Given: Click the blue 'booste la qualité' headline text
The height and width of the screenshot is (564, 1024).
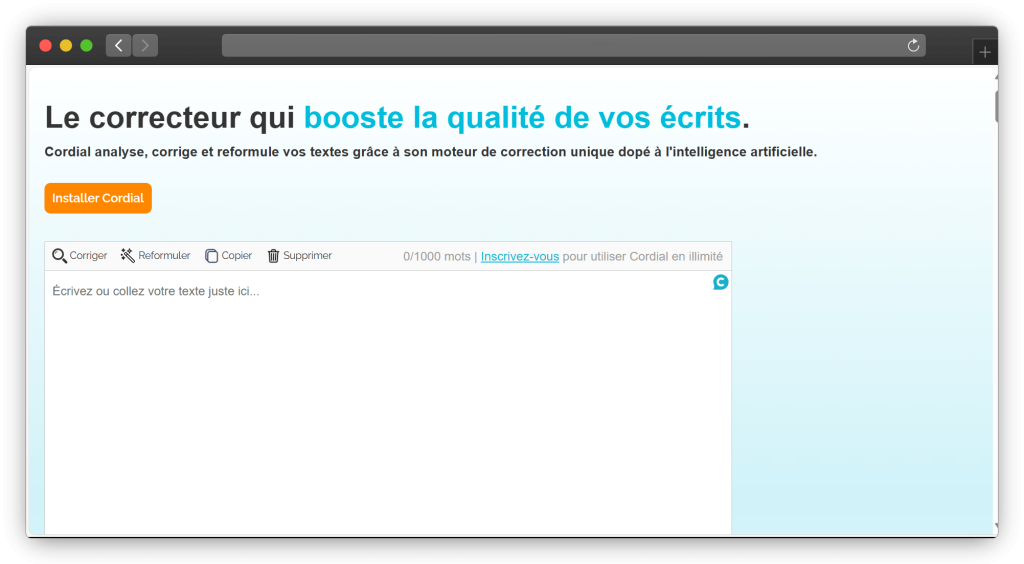Looking at the screenshot, I should [x=522, y=118].
